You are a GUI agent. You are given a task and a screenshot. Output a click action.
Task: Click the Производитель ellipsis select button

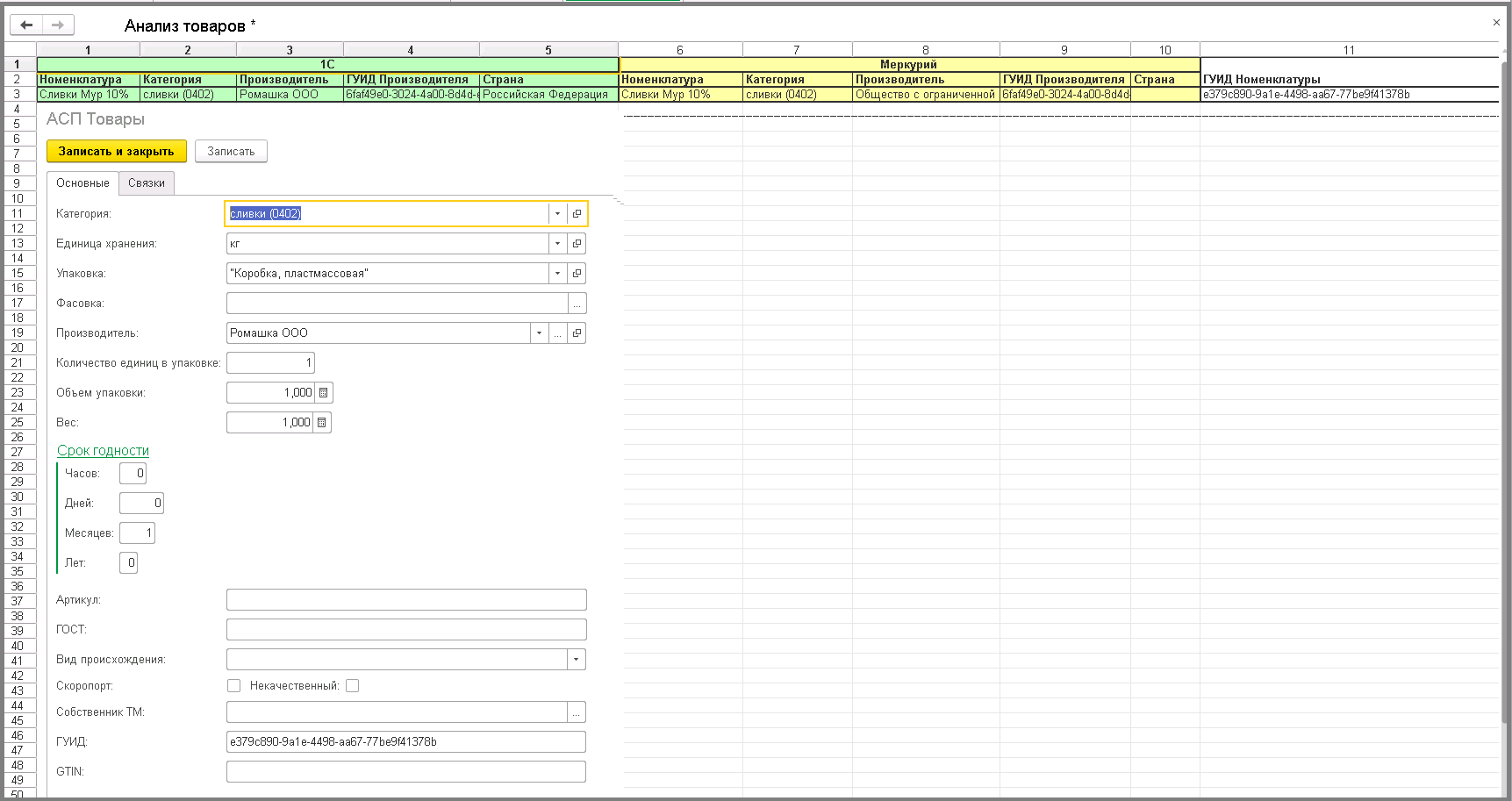[557, 333]
